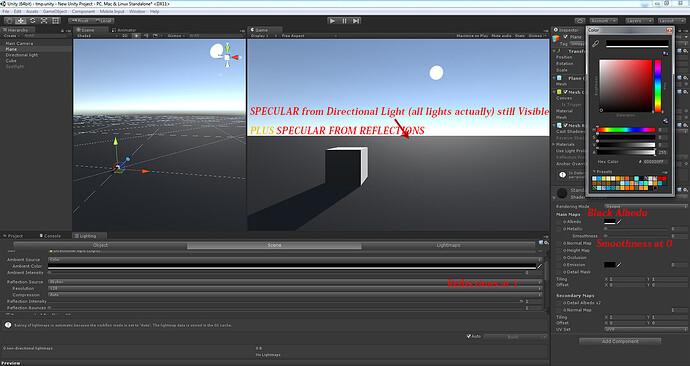Click the slider mode icon below color field
Image resolution: width=690 pixels, height=366 pixels.
[665, 121]
